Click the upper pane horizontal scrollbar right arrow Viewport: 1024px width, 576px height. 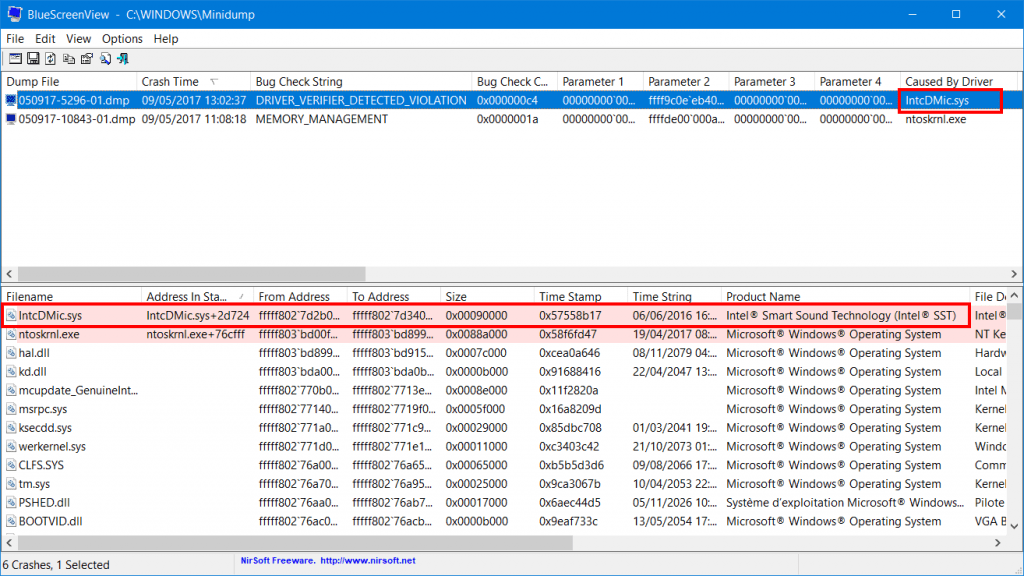(x=1014, y=274)
